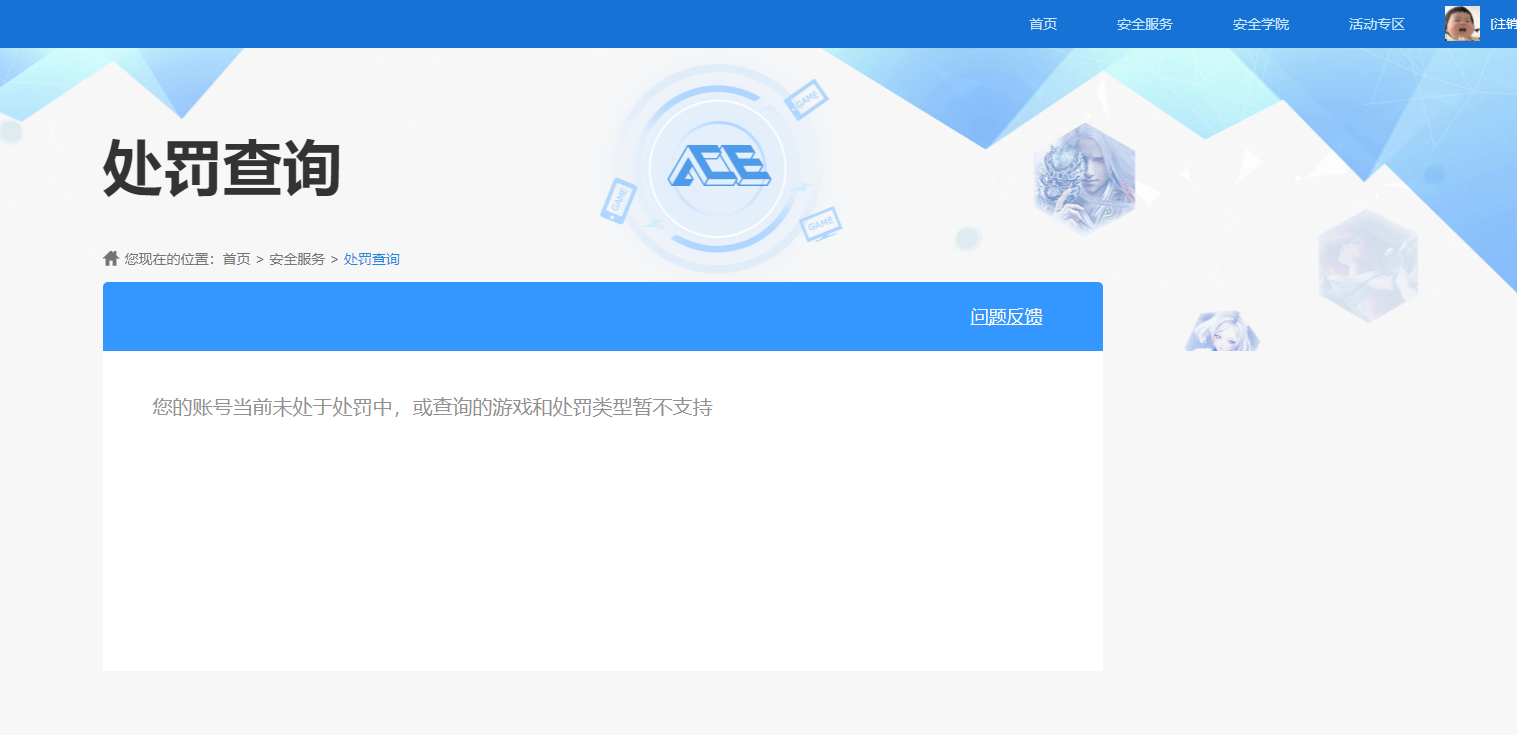Open the 问题反馈 feedback link
Image resolution: width=1517 pixels, height=735 pixels.
(1006, 317)
